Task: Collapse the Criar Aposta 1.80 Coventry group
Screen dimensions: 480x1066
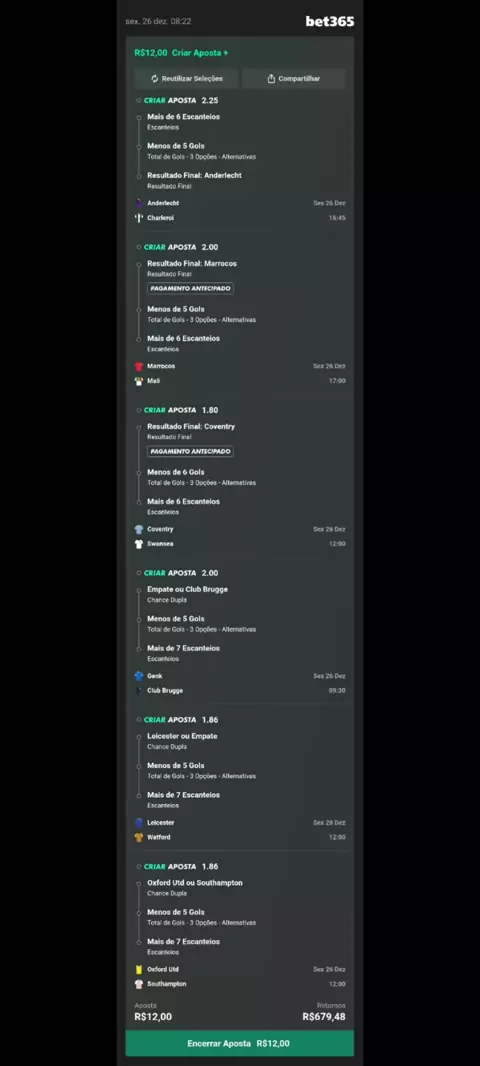Action: [139, 411]
